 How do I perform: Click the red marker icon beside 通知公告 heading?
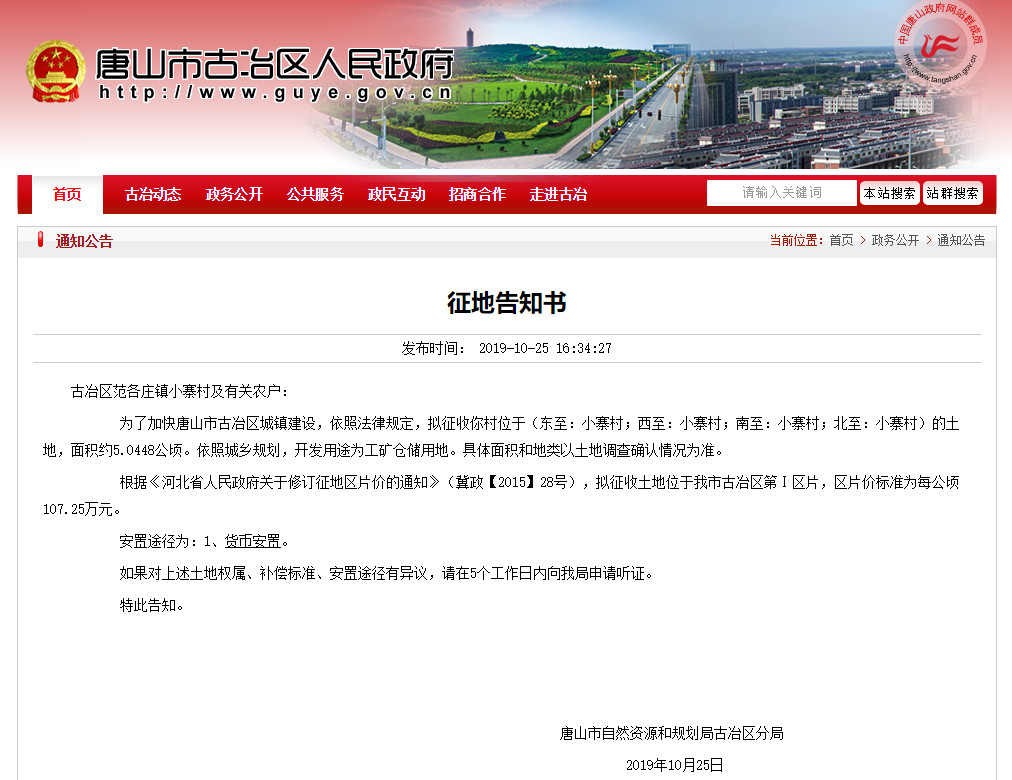click(x=41, y=240)
